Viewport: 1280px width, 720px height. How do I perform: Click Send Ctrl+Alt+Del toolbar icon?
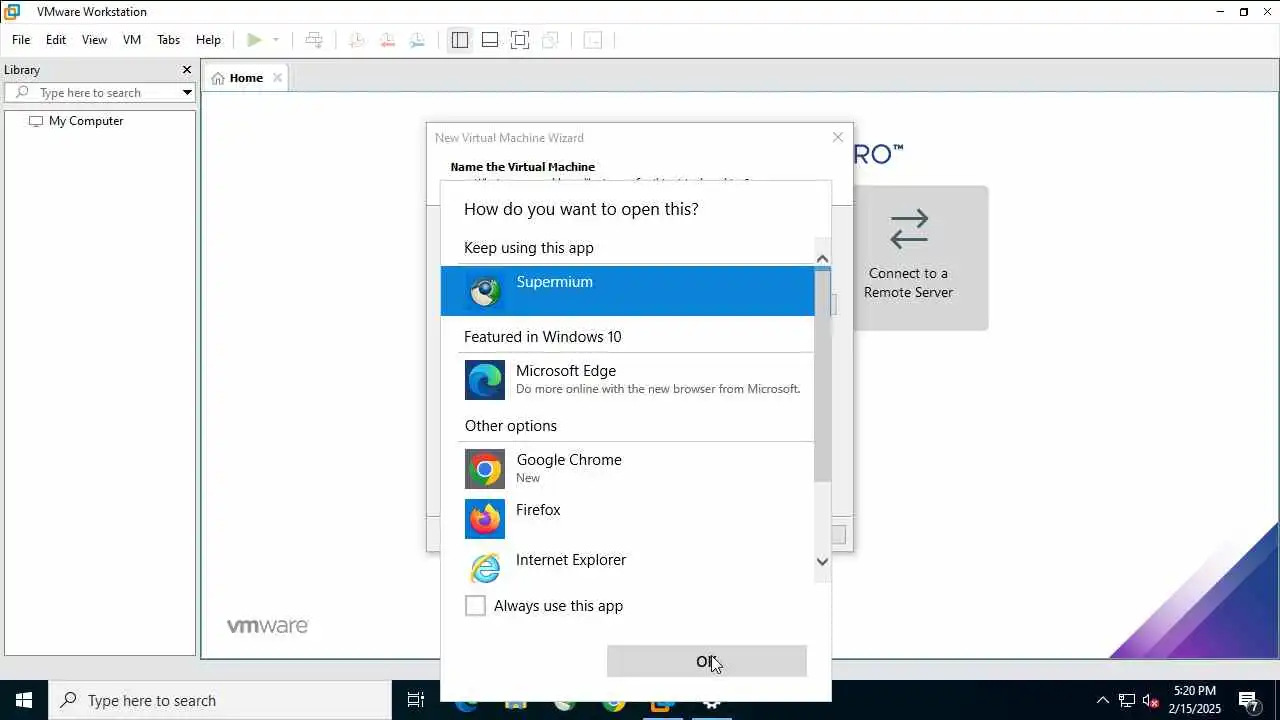[314, 40]
